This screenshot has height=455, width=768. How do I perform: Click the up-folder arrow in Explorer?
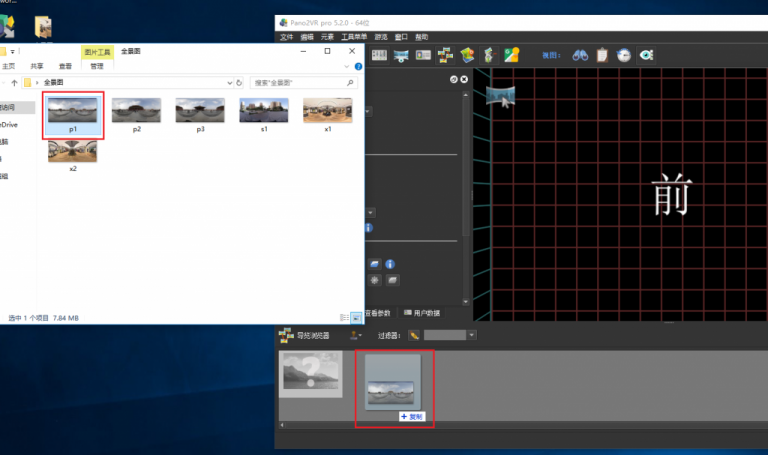tap(14, 83)
